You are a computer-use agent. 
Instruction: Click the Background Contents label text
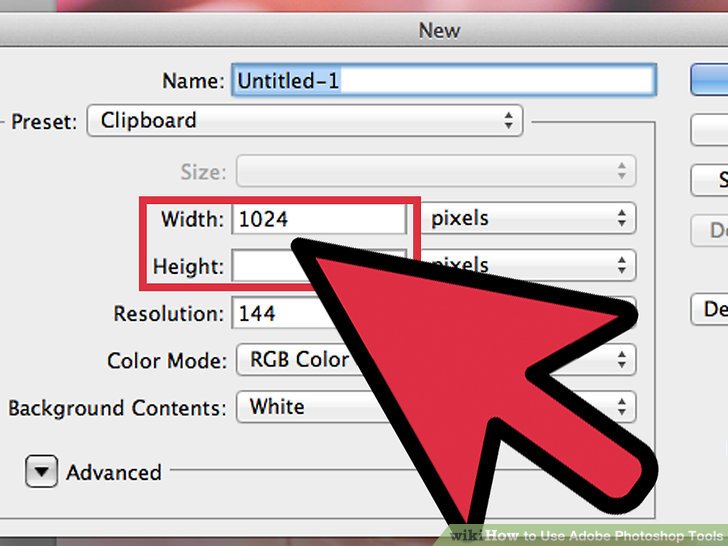click(117, 408)
